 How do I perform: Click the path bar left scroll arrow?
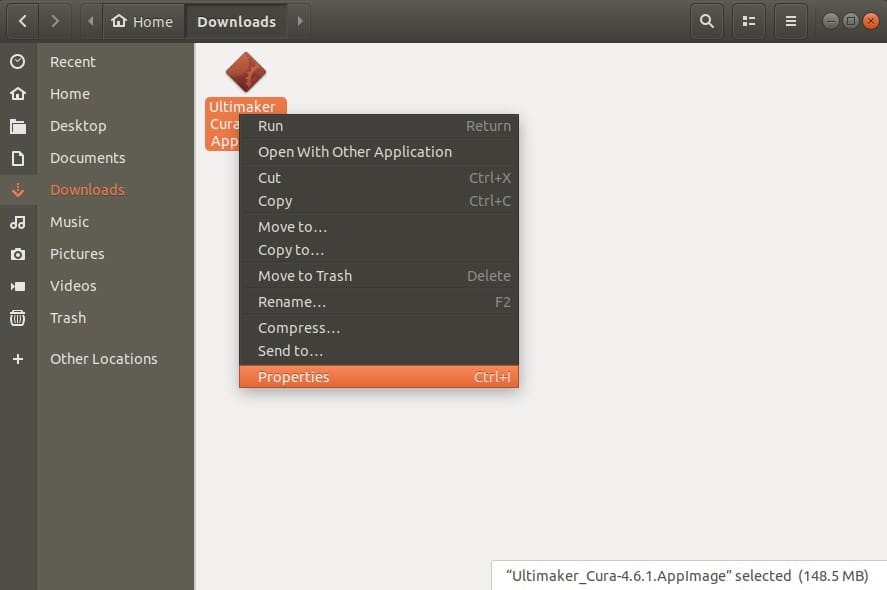pos(91,21)
